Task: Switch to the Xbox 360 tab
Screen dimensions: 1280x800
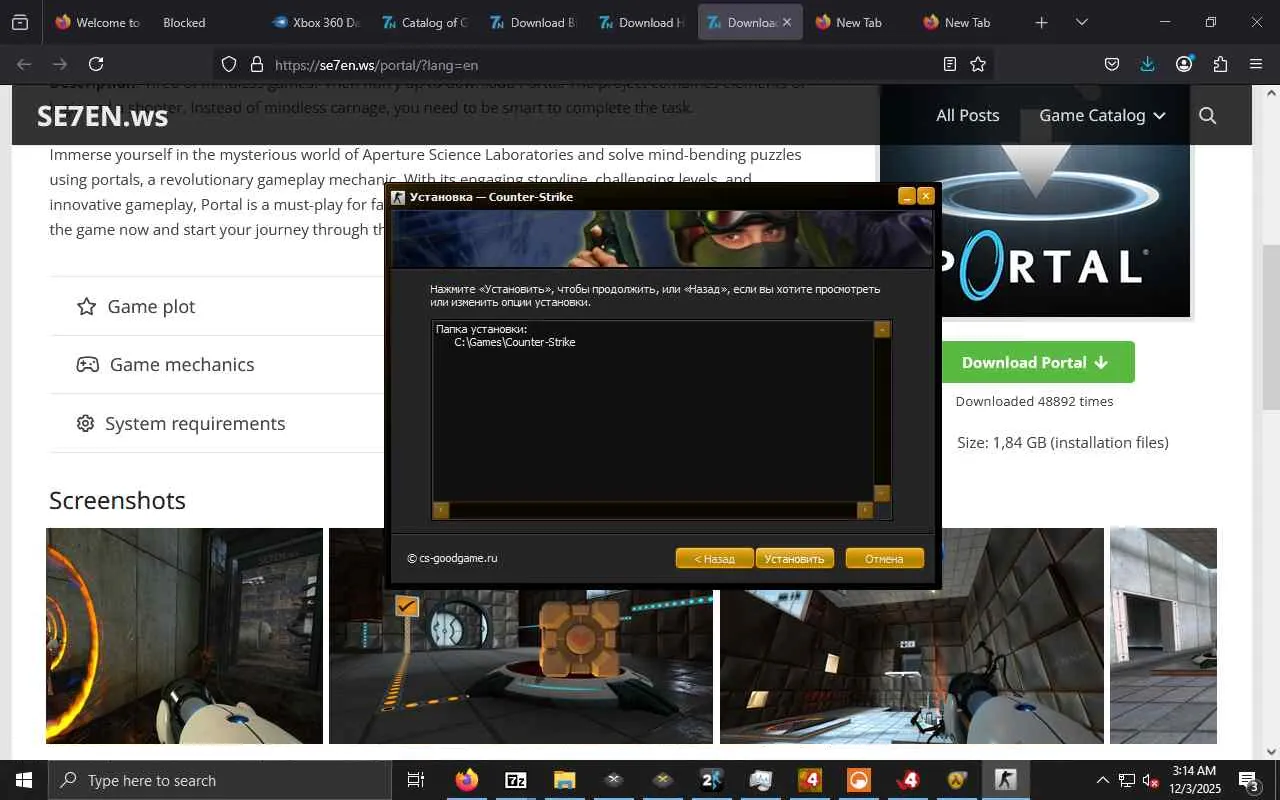Action: [x=316, y=22]
